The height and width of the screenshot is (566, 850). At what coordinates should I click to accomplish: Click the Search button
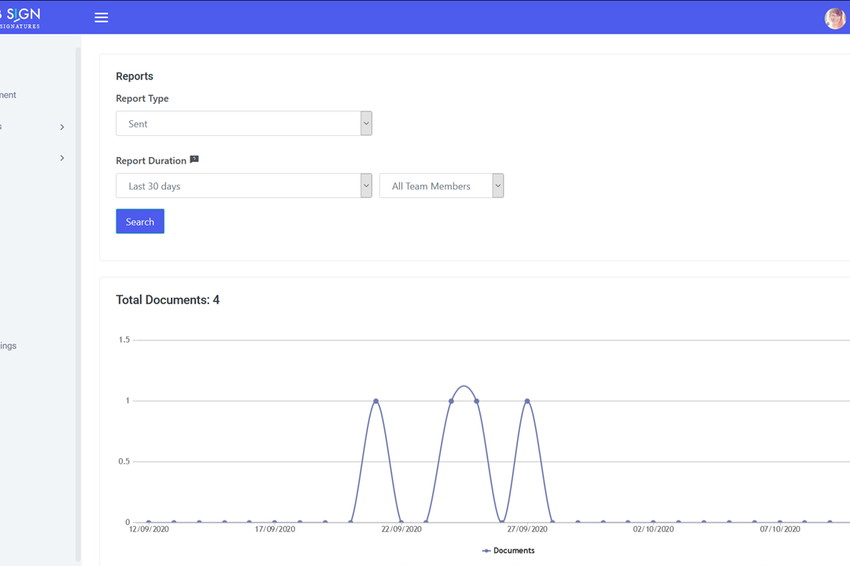[140, 221]
